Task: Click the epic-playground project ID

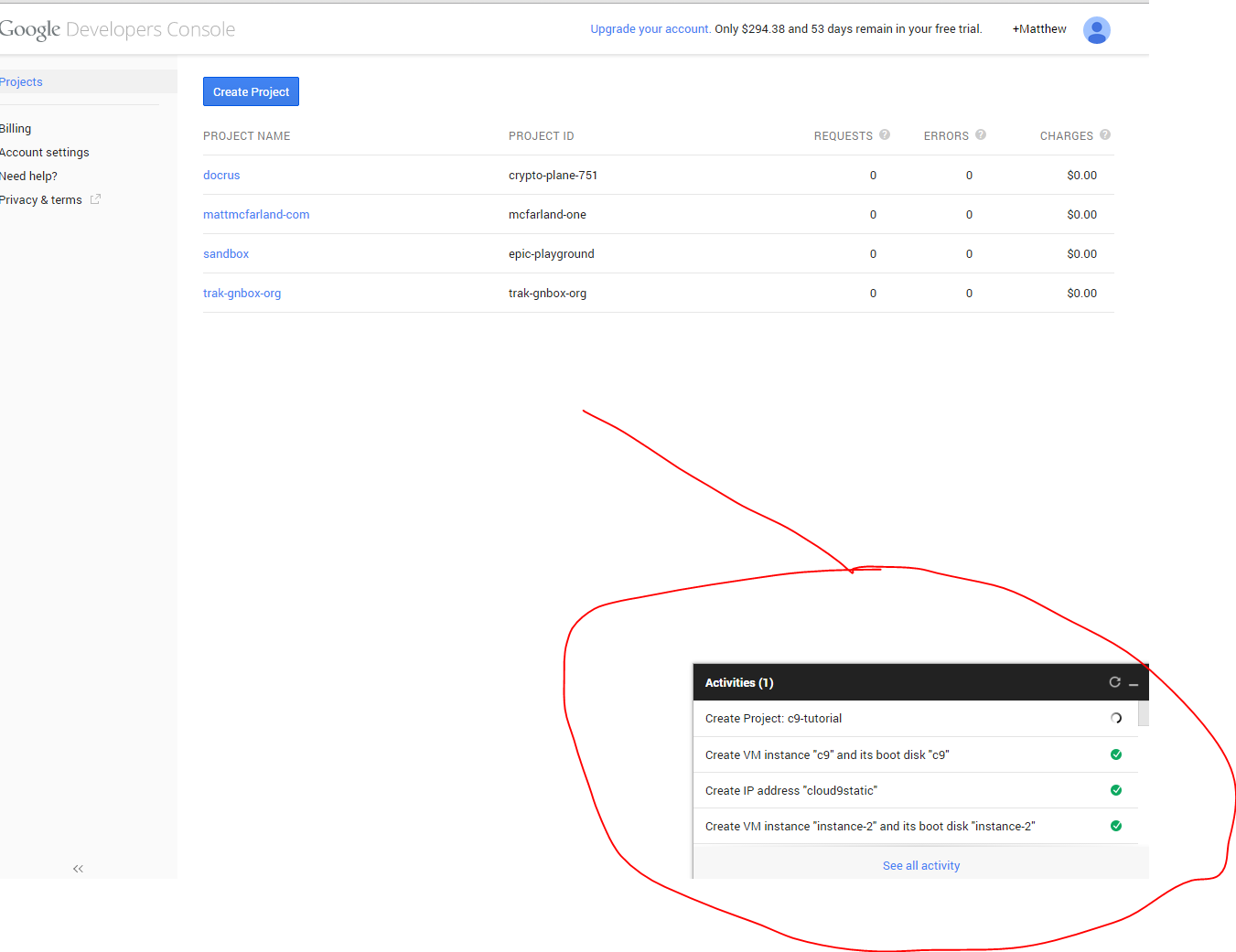Action: click(x=551, y=253)
